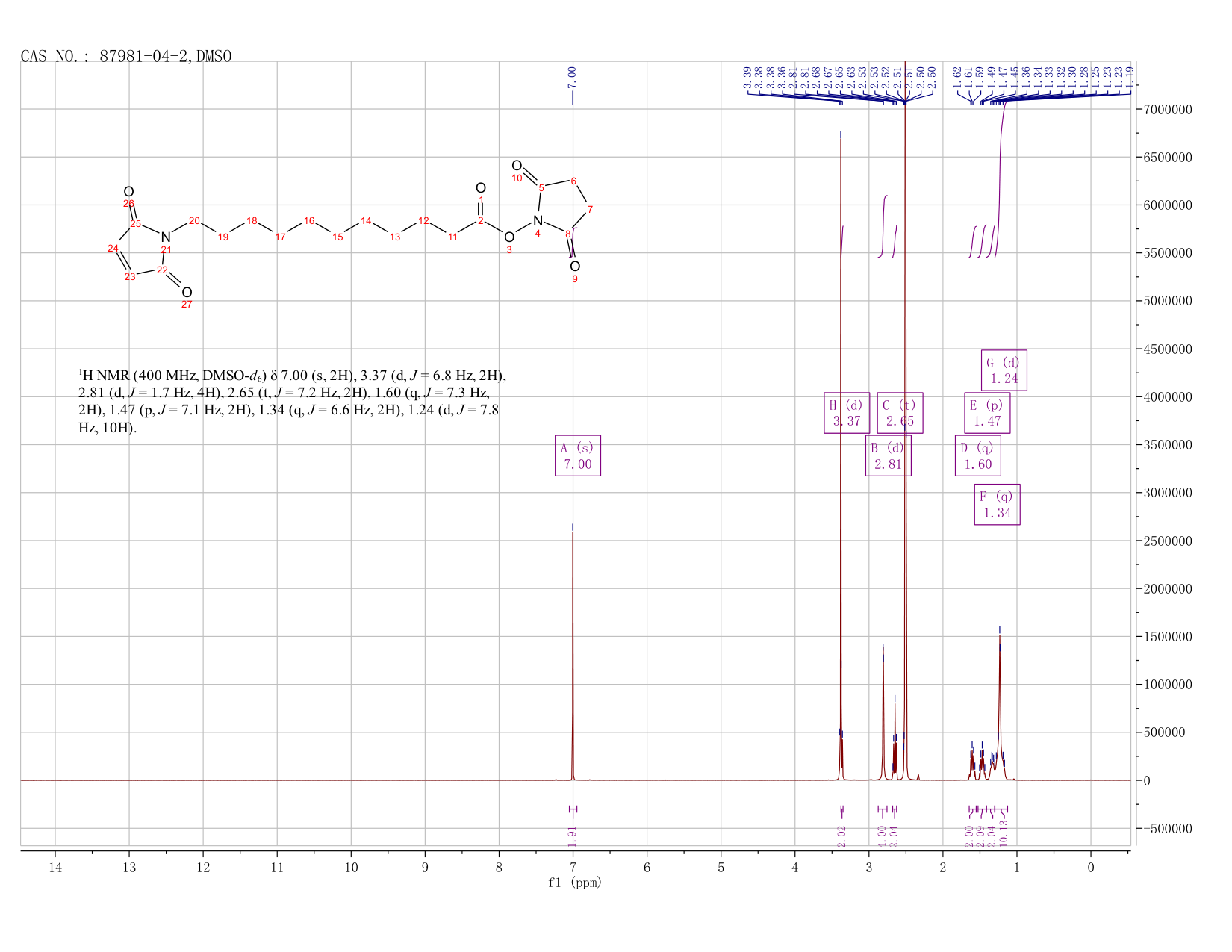Click the 14 ppm axis tick label
This screenshot has width=1232, height=952.
pyautogui.click(x=55, y=868)
